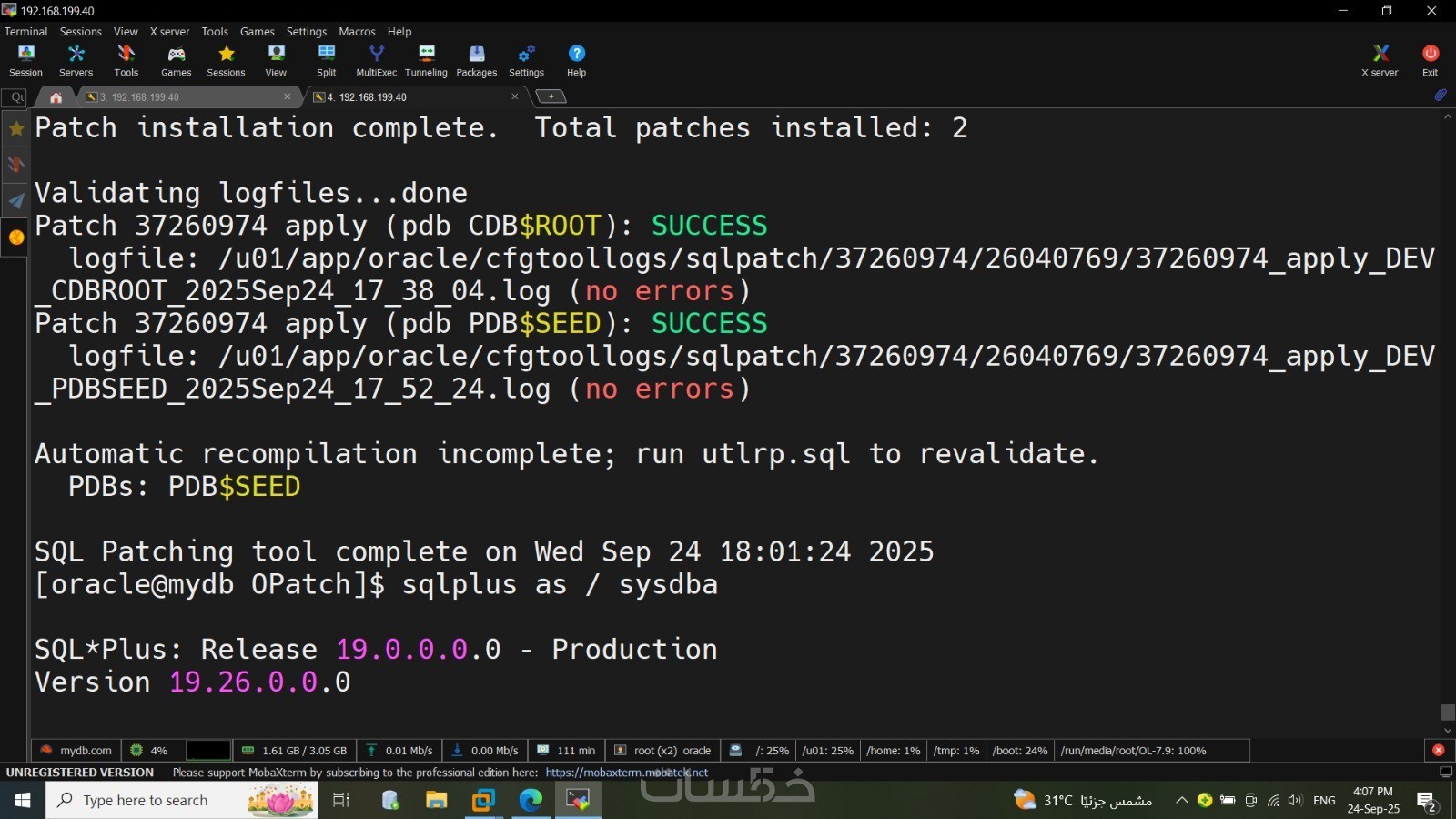Click the scrollbar down arrow
The width and height of the screenshot is (1456, 819).
click(x=1448, y=730)
